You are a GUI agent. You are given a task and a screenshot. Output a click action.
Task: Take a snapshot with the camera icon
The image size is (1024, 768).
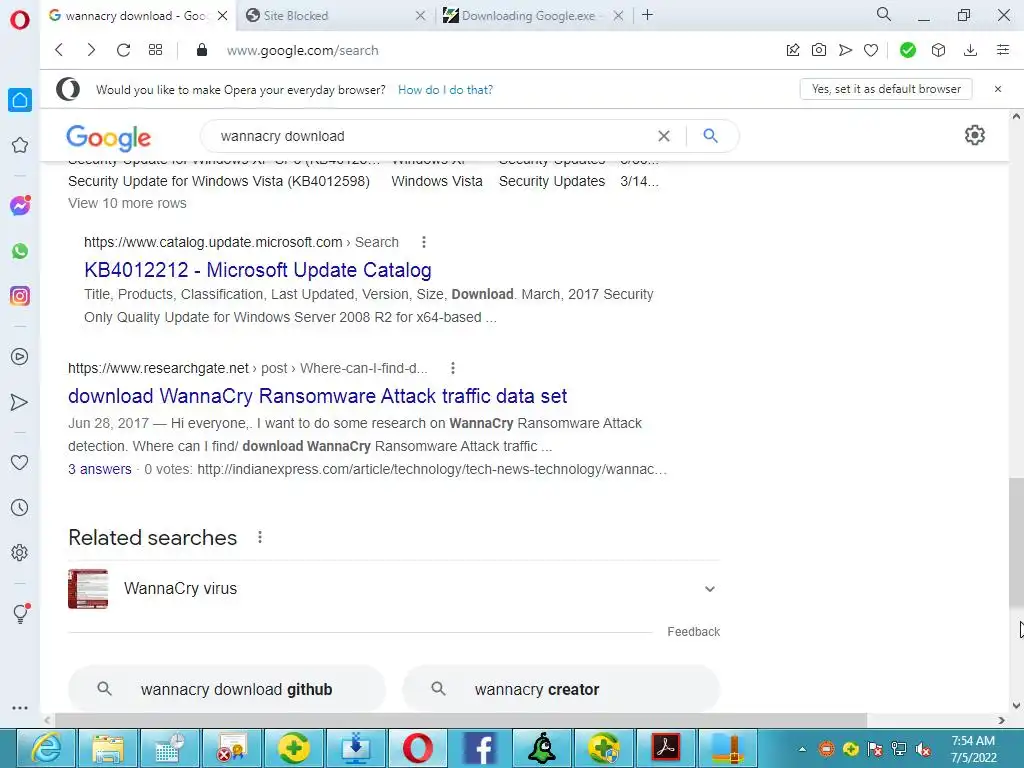pyautogui.click(x=819, y=50)
